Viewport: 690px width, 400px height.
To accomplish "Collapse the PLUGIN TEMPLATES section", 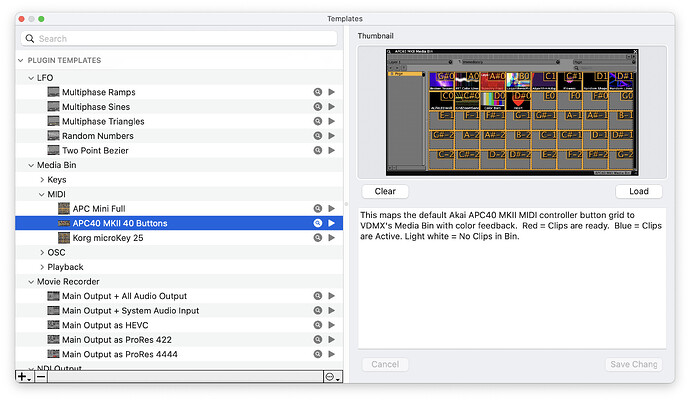I will [x=20, y=60].
